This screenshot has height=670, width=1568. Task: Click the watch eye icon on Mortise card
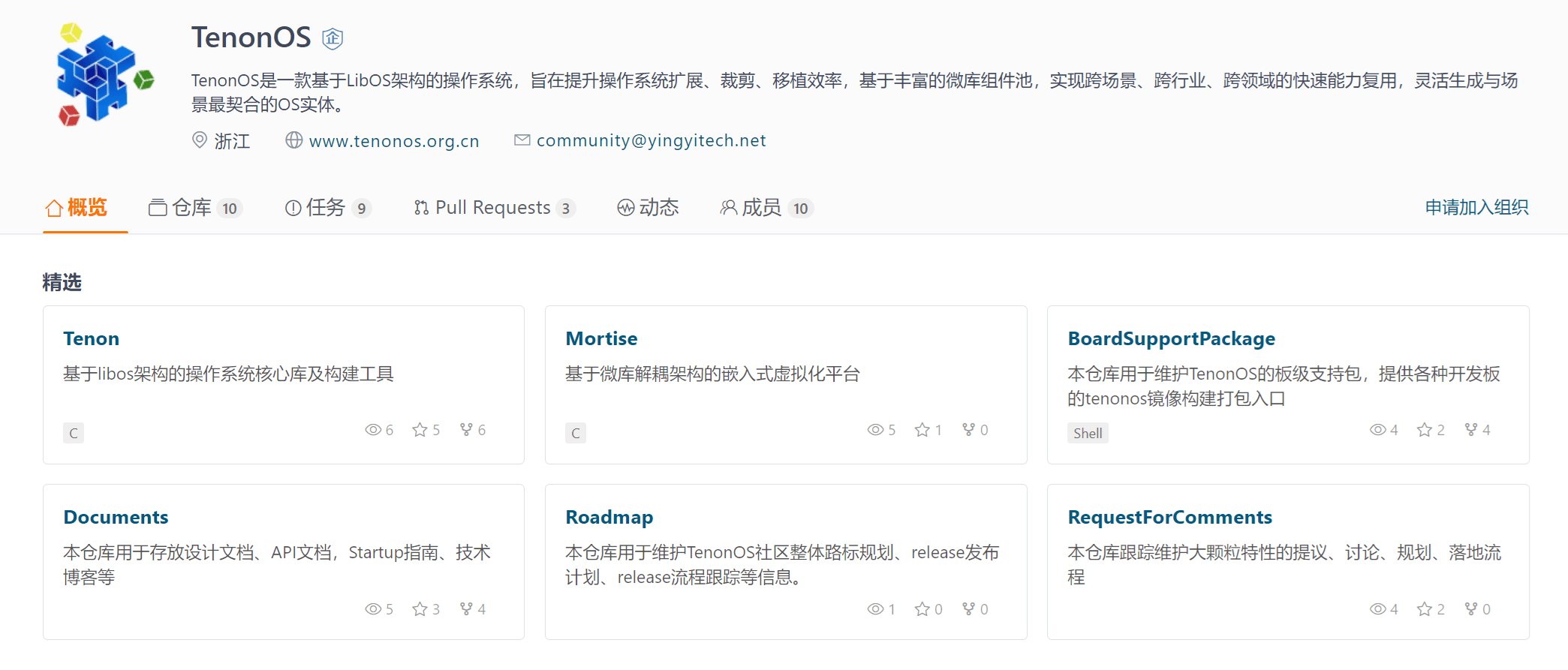pyautogui.click(x=875, y=430)
